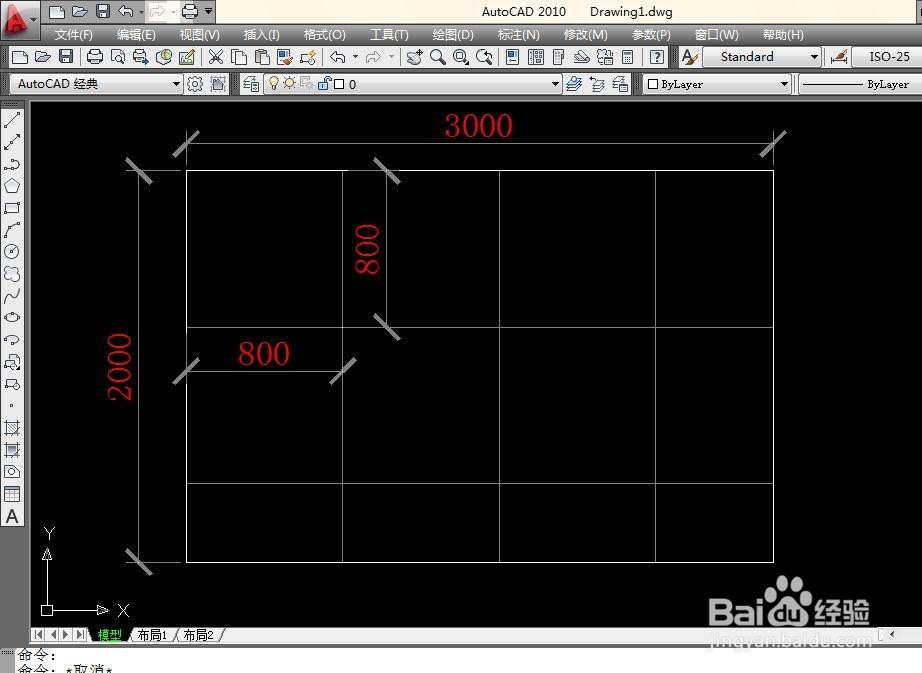Open the 文件(F) menu
The image size is (922, 673).
point(74,35)
